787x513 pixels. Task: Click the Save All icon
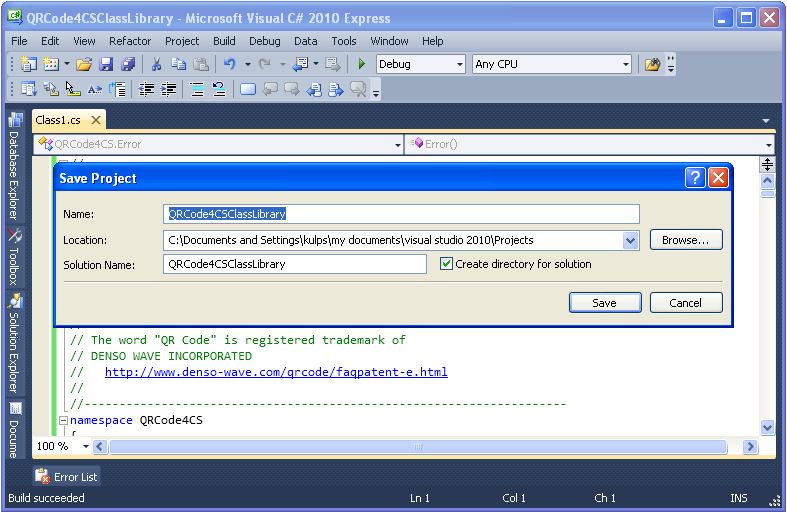click(x=128, y=64)
